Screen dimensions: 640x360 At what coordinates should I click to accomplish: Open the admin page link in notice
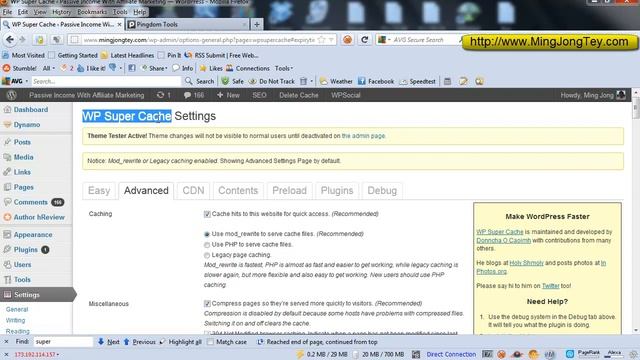pyautogui.click(x=363, y=136)
